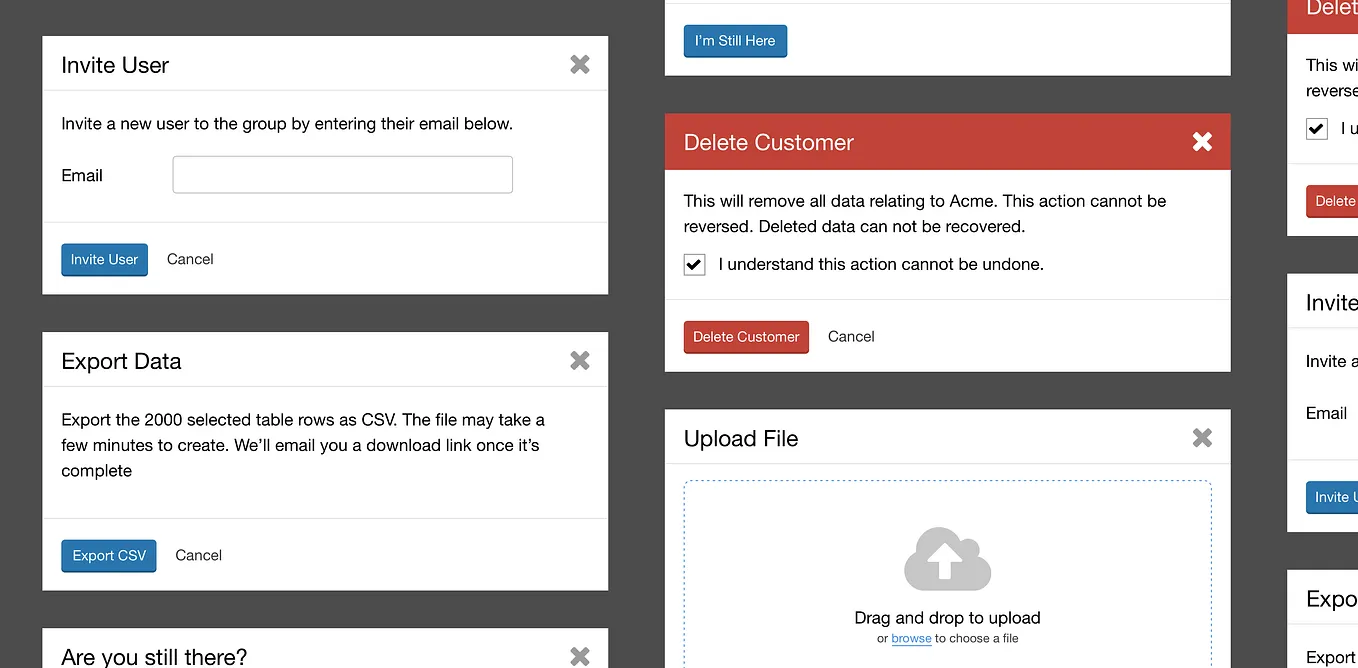Click the 'Export the 2000 selected table rows' paragraph
Image resolution: width=1358 pixels, height=668 pixels.
click(303, 445)
